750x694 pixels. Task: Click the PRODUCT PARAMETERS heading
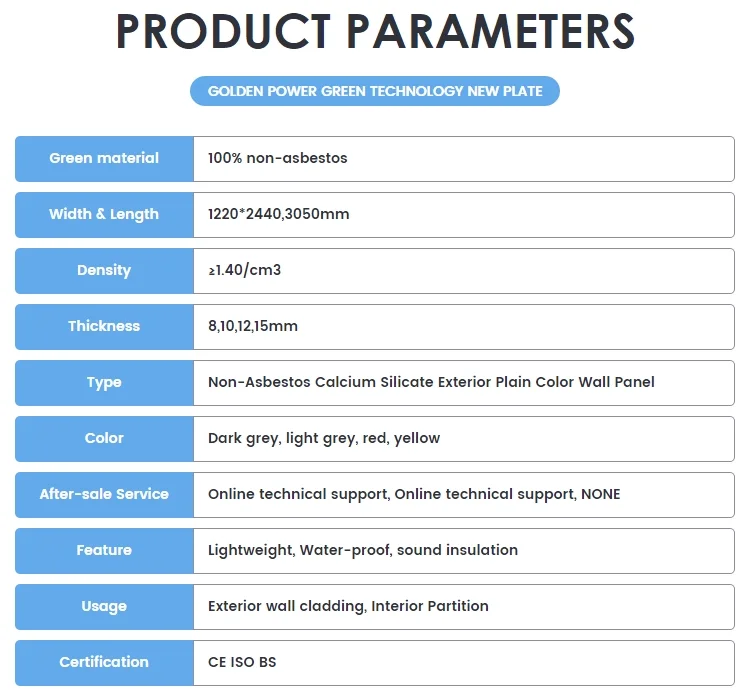coord(375,32)
